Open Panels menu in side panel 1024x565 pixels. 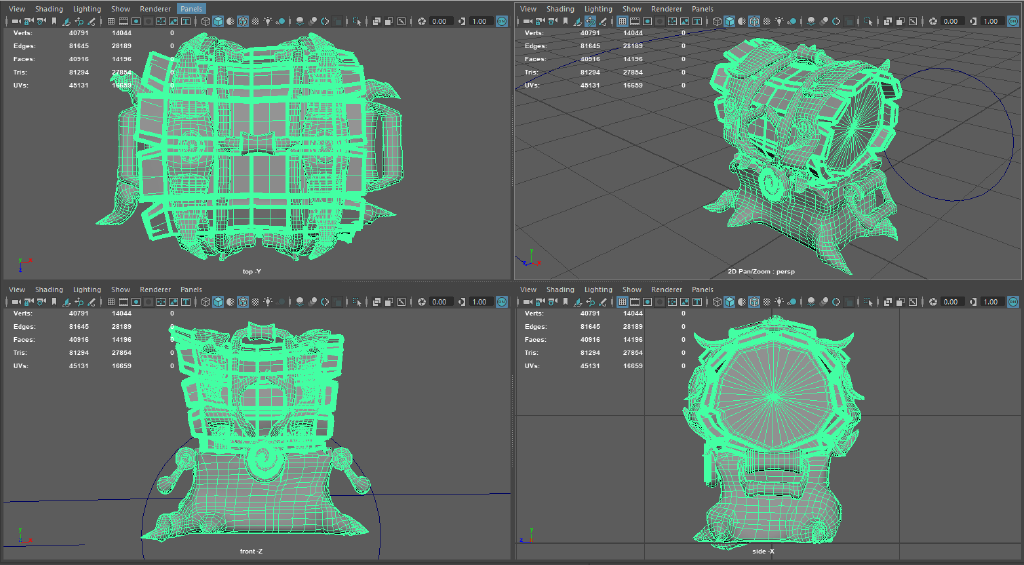pyautogui.click(x=702, y=289)
